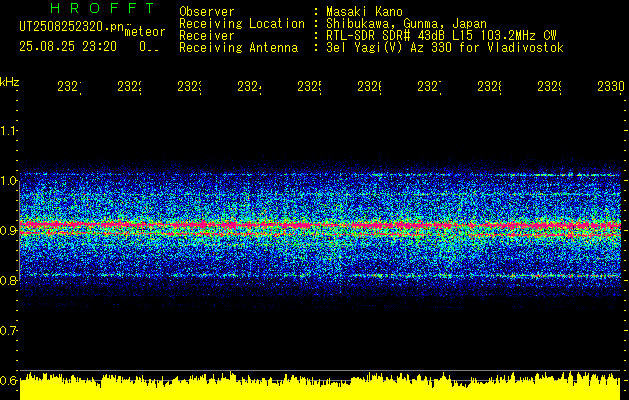This screenshot has height=400, width=629.
Task: Click the 1.1 frequency axis label
Action: tap(9, 130)
